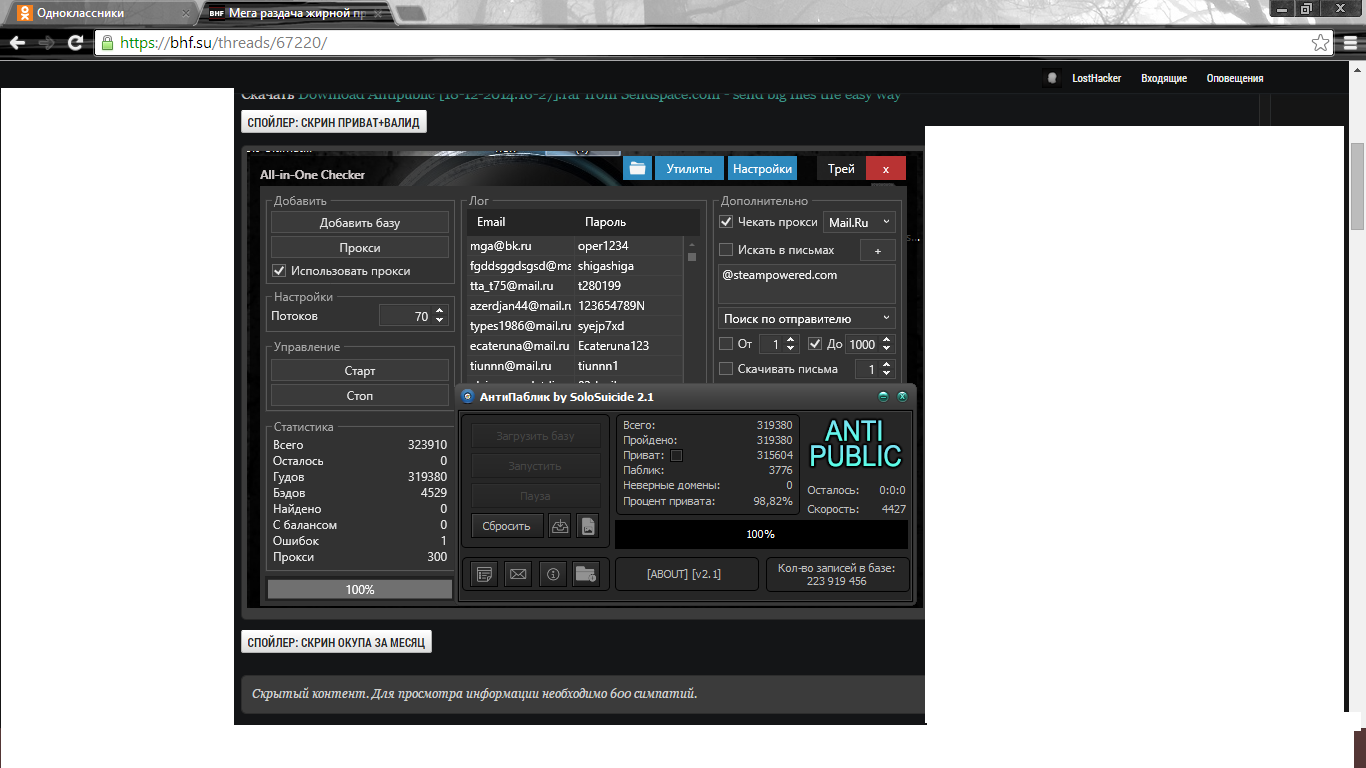Adjust the Потоков 70 stepper arrows
Viewport: 1366px width, 768px height.
point(439,316)
